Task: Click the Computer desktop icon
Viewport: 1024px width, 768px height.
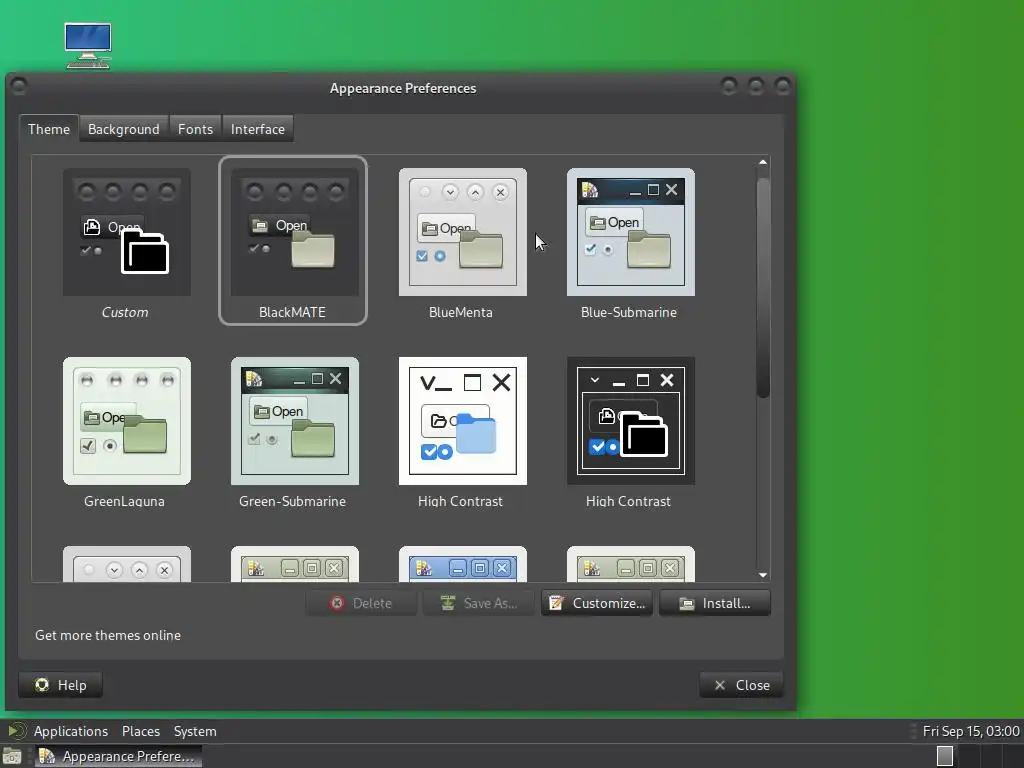Action: pos(88,46)
